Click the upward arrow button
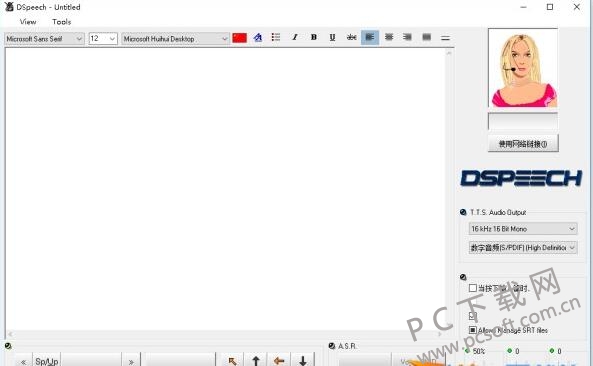The width and height of the screenshot is (593, 366). pyautogui.click(x=256, y=360)
